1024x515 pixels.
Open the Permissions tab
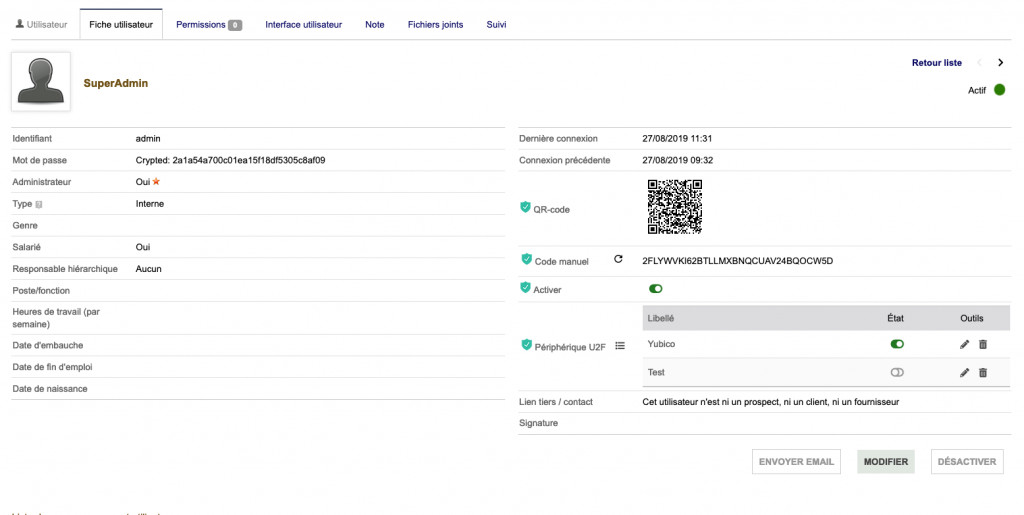(208, 25)
